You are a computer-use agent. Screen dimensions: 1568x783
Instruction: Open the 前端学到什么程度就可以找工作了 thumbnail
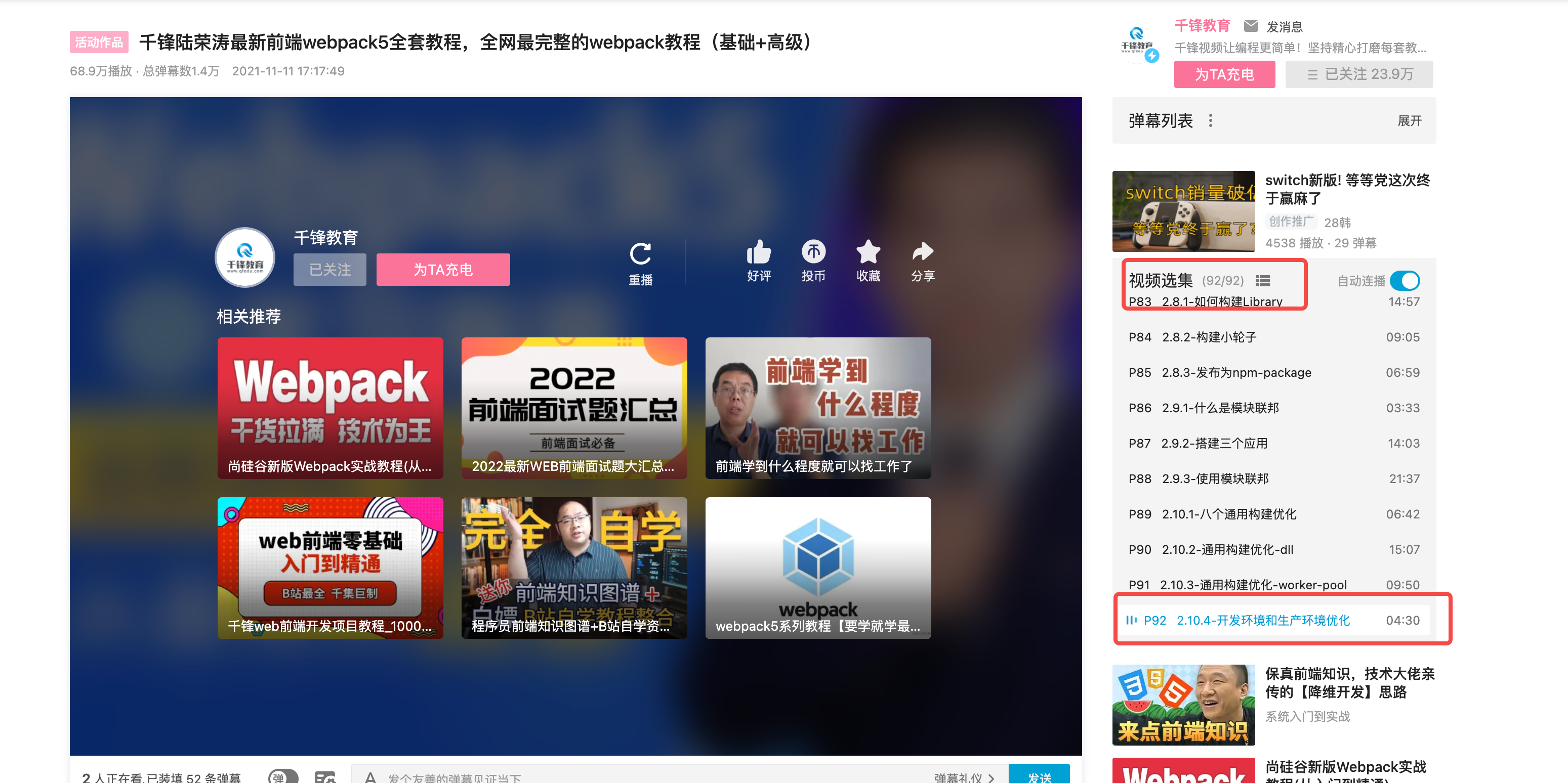pyautogui.click(x=818, y=408)
